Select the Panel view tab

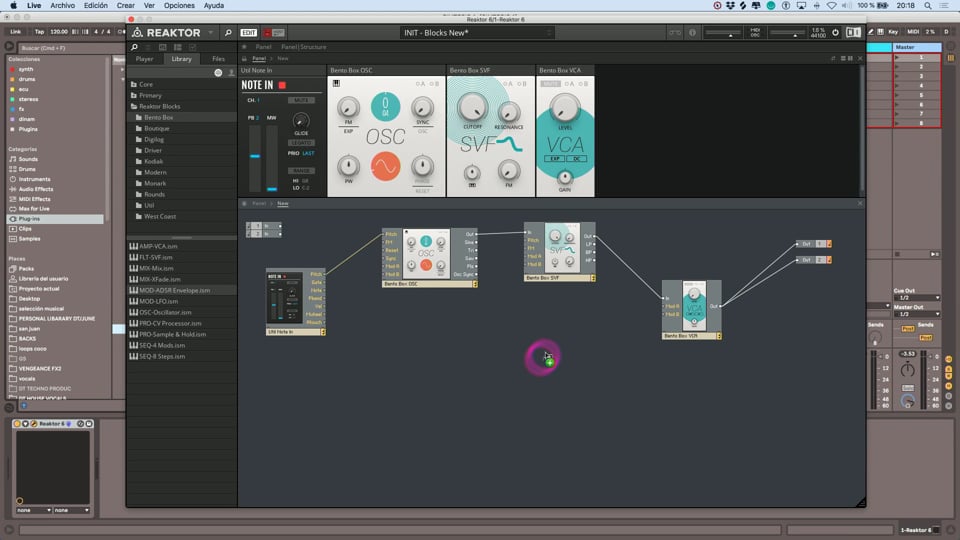[x=263, y=47]
